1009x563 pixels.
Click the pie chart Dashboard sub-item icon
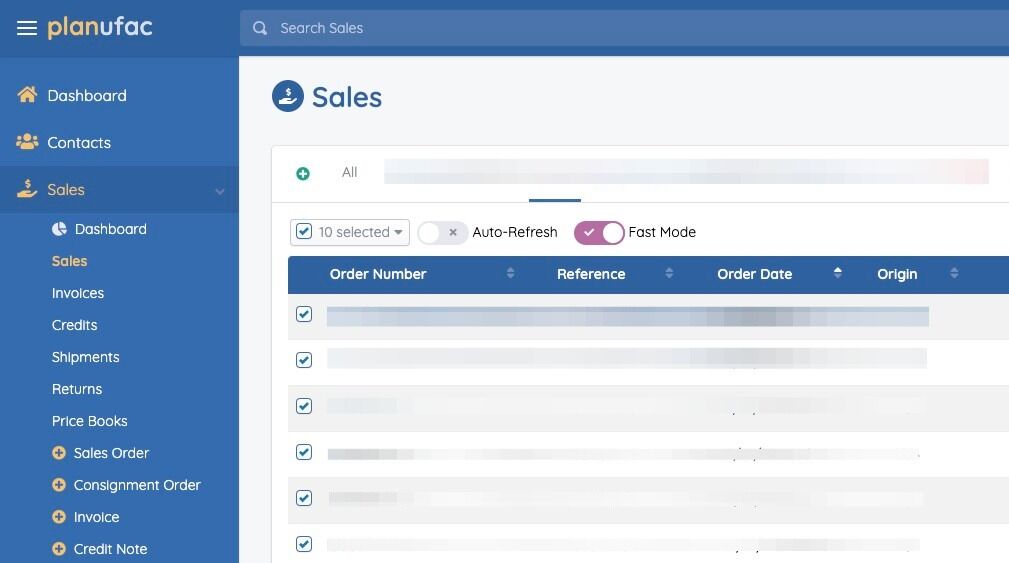tap(59, 229)
